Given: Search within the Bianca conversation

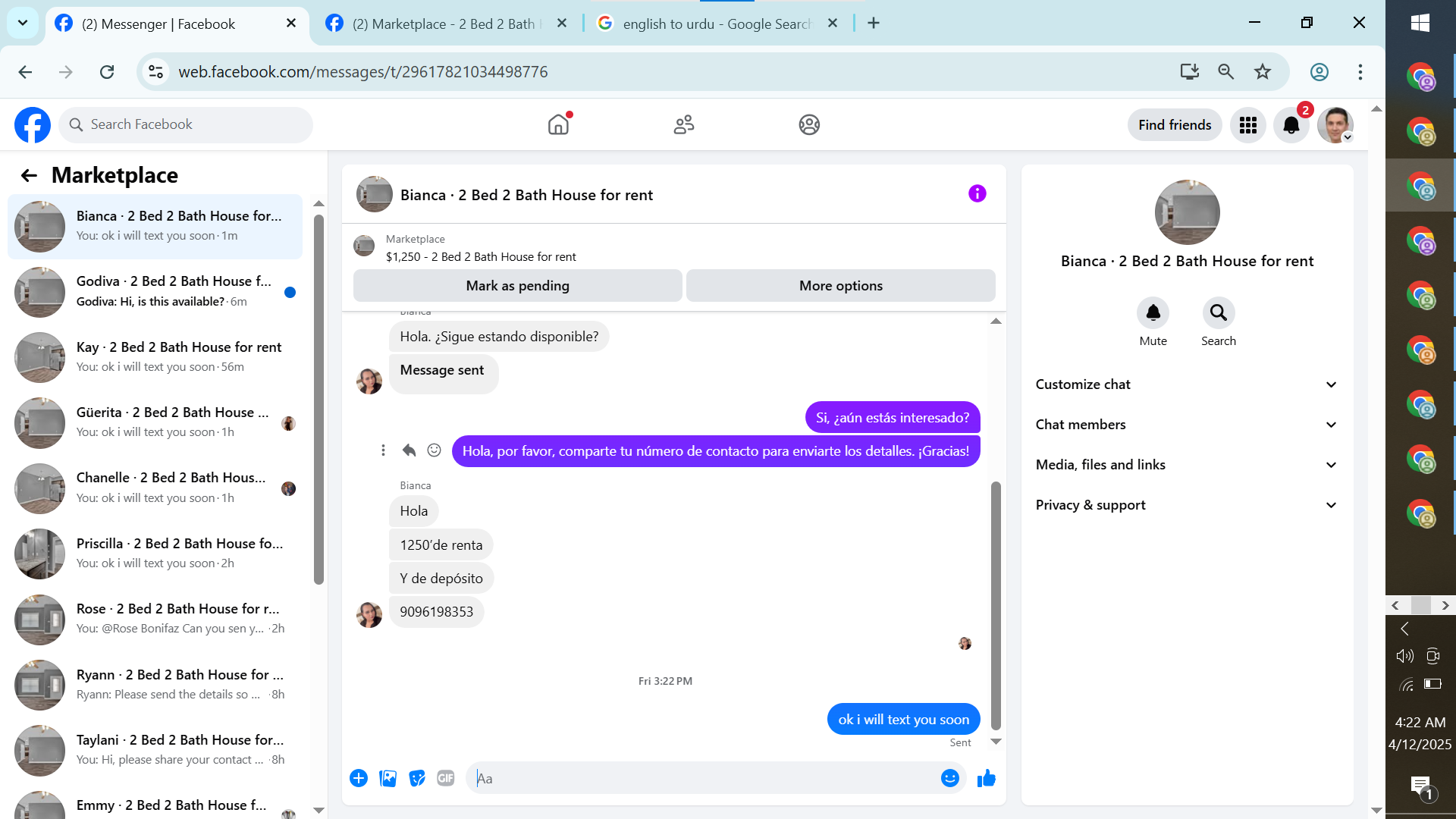Looking at the screenshot, I should tap(1219, 313).
